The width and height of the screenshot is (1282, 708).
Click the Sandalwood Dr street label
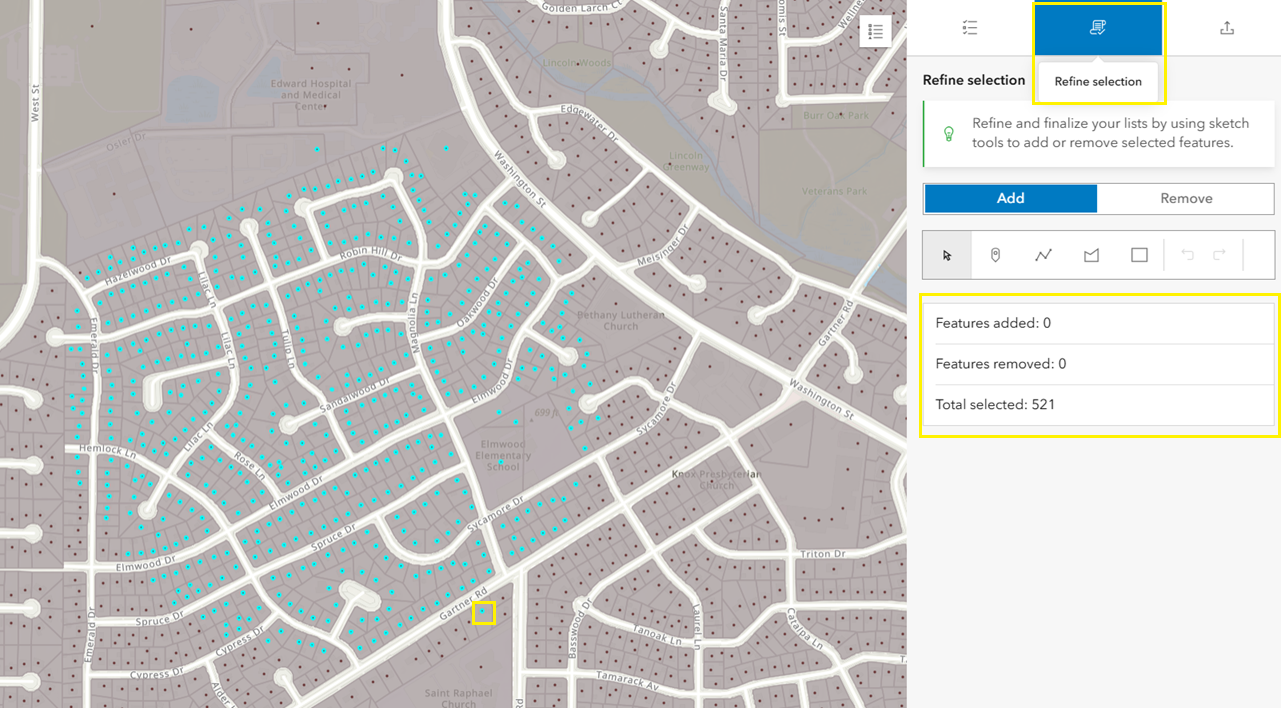[354, 393]
